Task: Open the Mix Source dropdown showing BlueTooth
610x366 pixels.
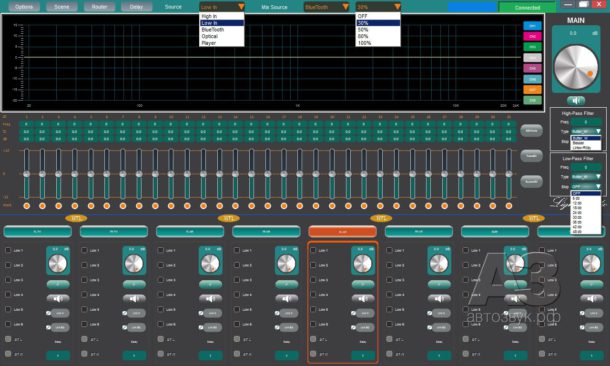Action: click(x=326, y=7)
